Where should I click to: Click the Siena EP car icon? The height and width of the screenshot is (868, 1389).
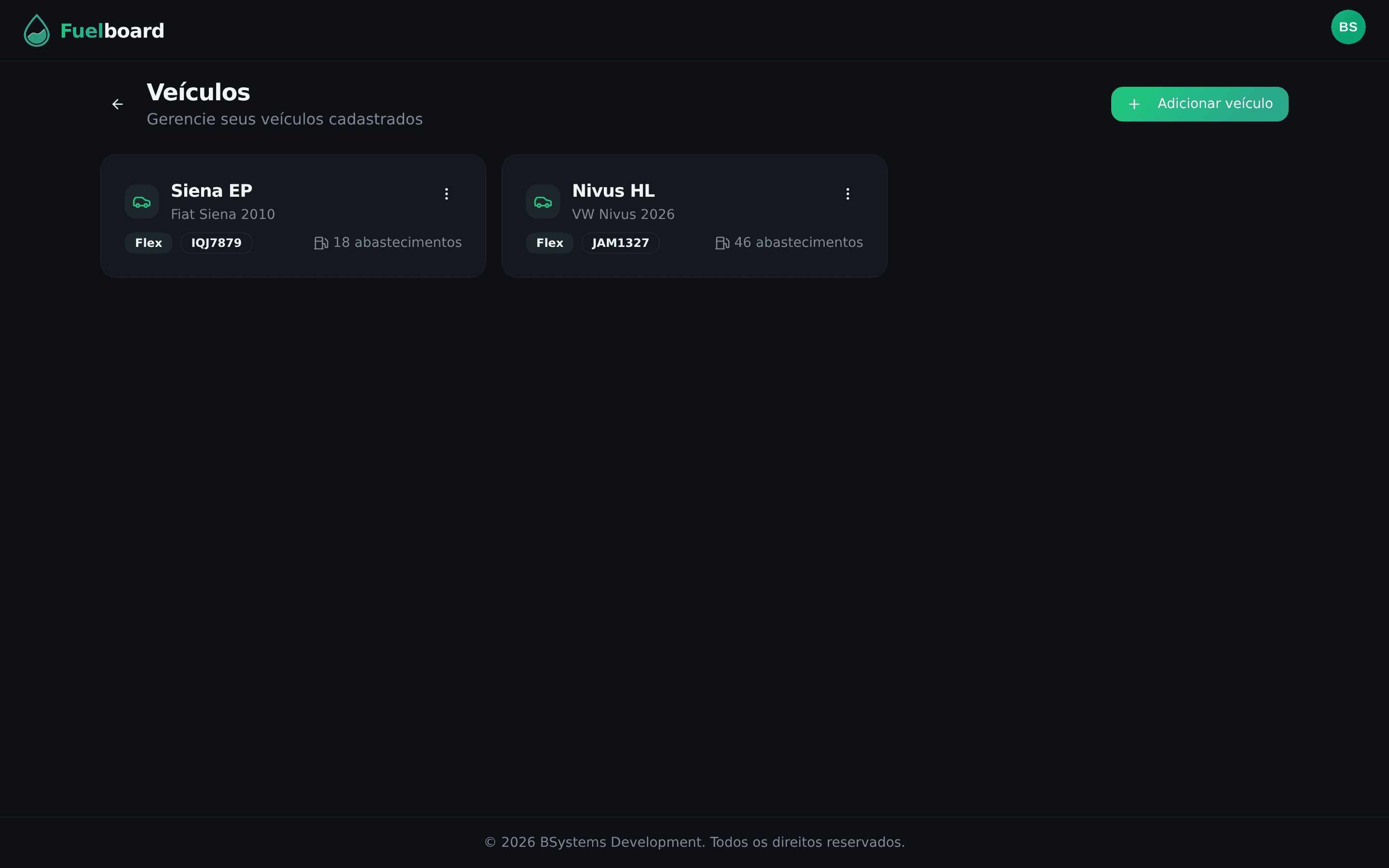pos(142,202)
